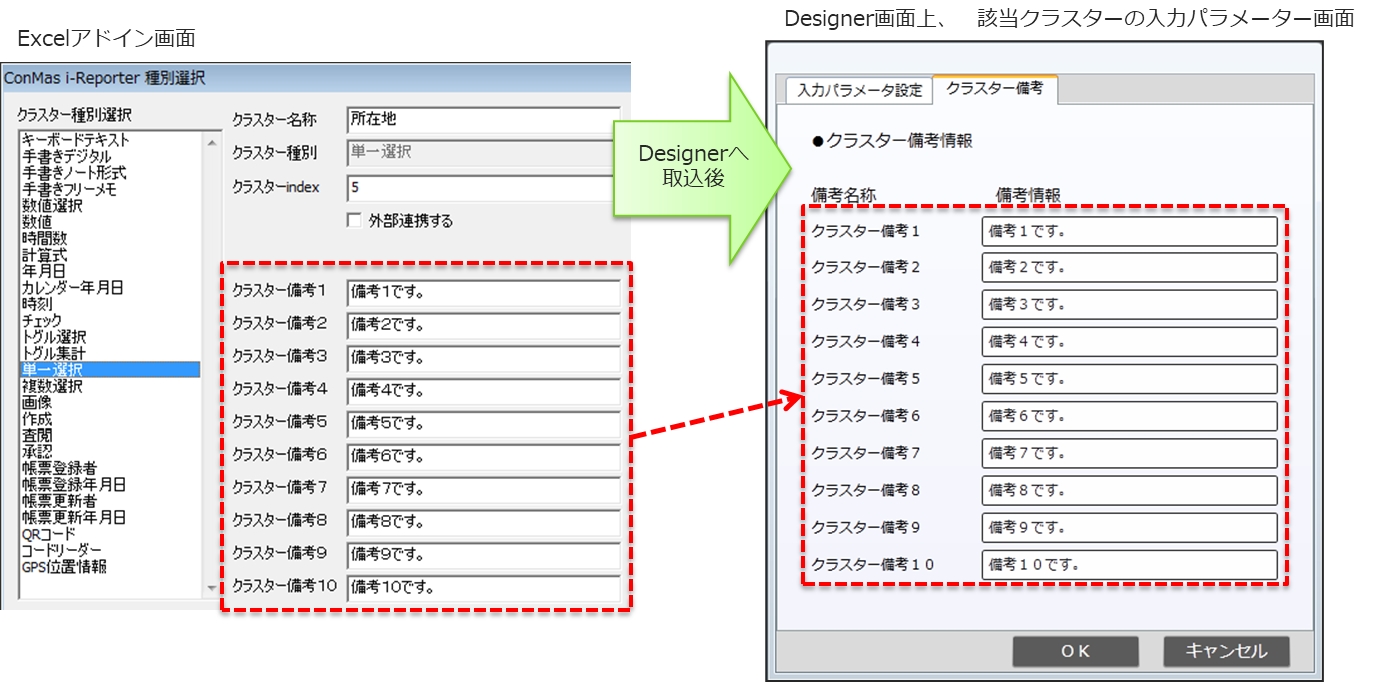Viewport: 1373px width, 682px height.
Task: Select 複数選択 from the type list
Action: [52, 386]
